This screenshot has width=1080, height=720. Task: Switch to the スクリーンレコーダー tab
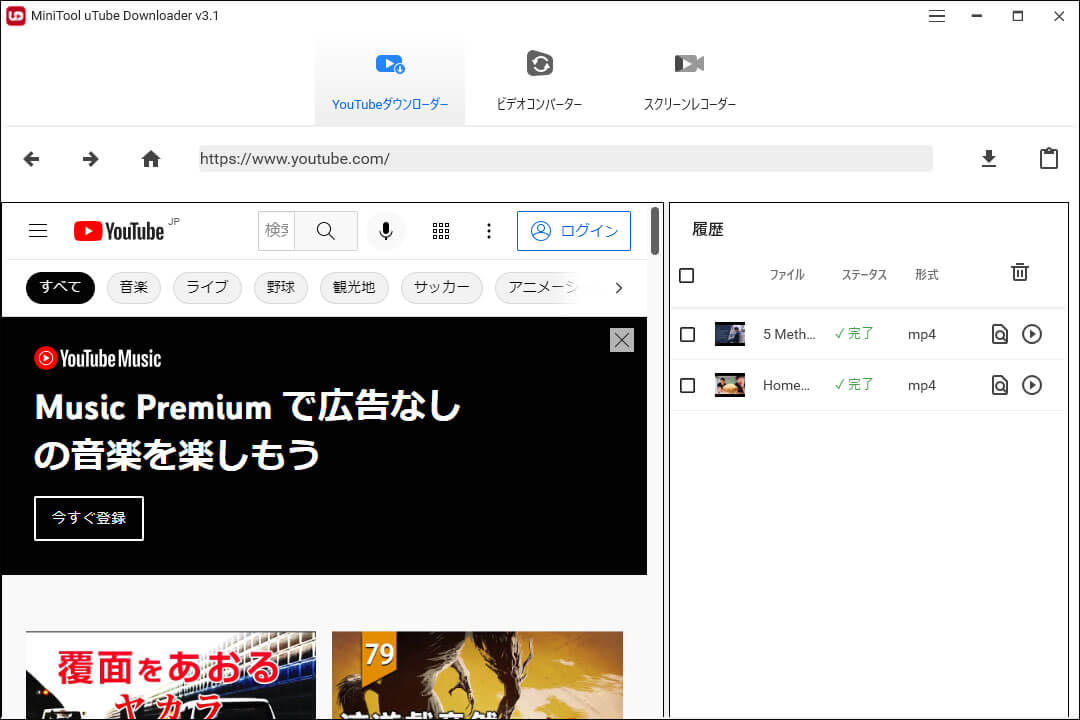(x=689, y=83)
